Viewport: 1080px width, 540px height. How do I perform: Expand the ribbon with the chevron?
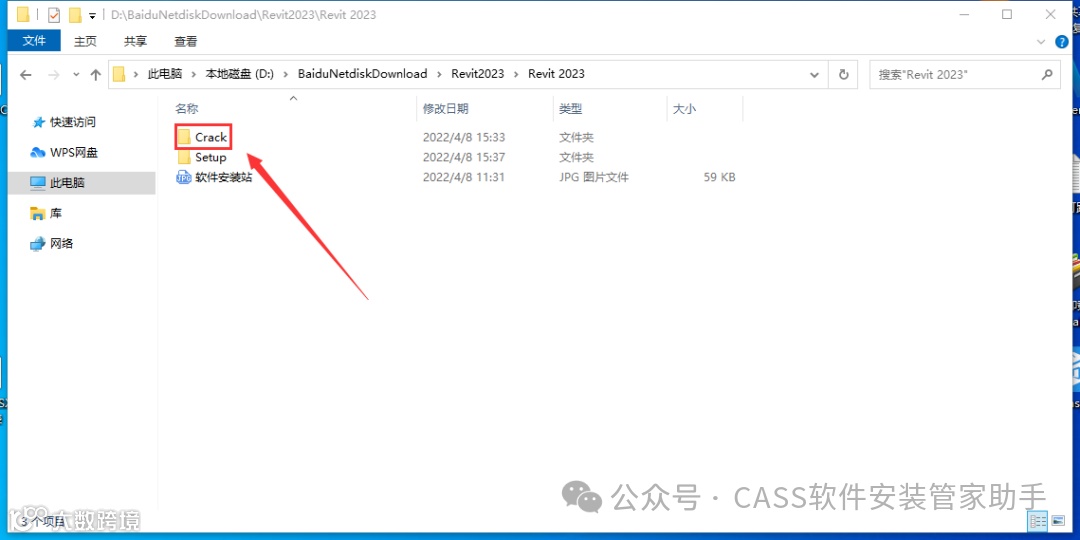[1041, 42]
